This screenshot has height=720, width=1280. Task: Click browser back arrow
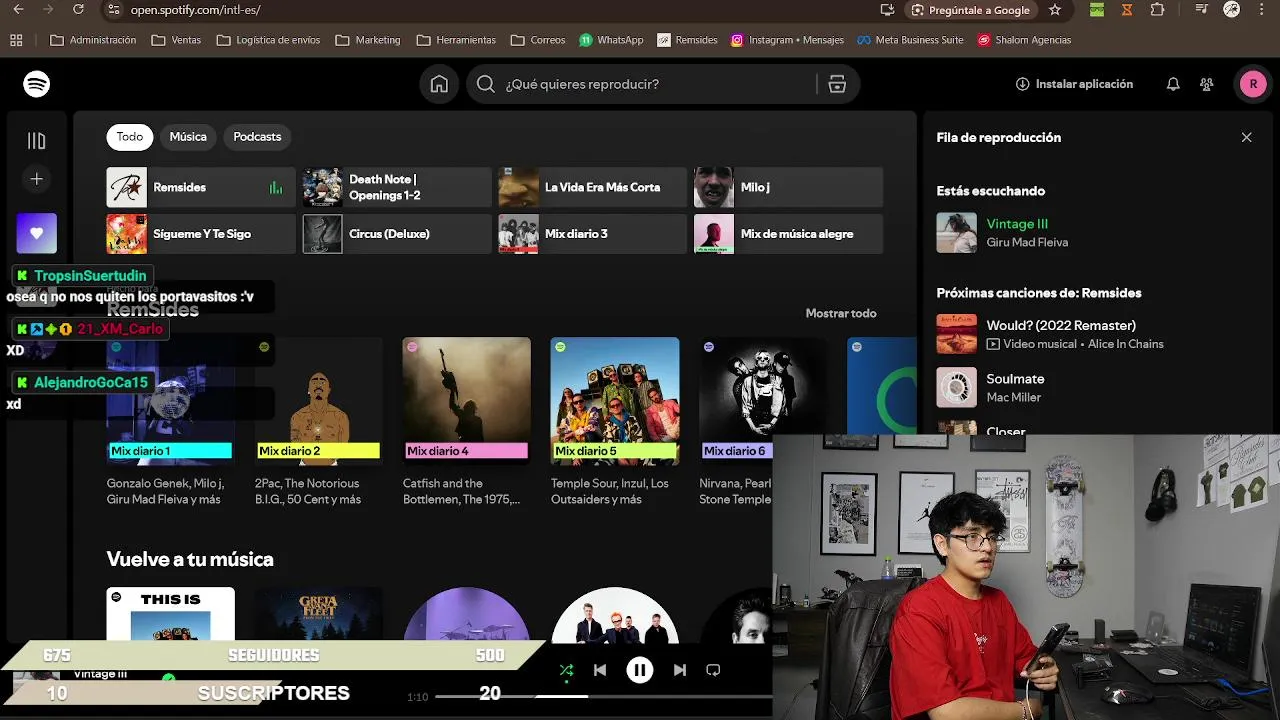17,10
